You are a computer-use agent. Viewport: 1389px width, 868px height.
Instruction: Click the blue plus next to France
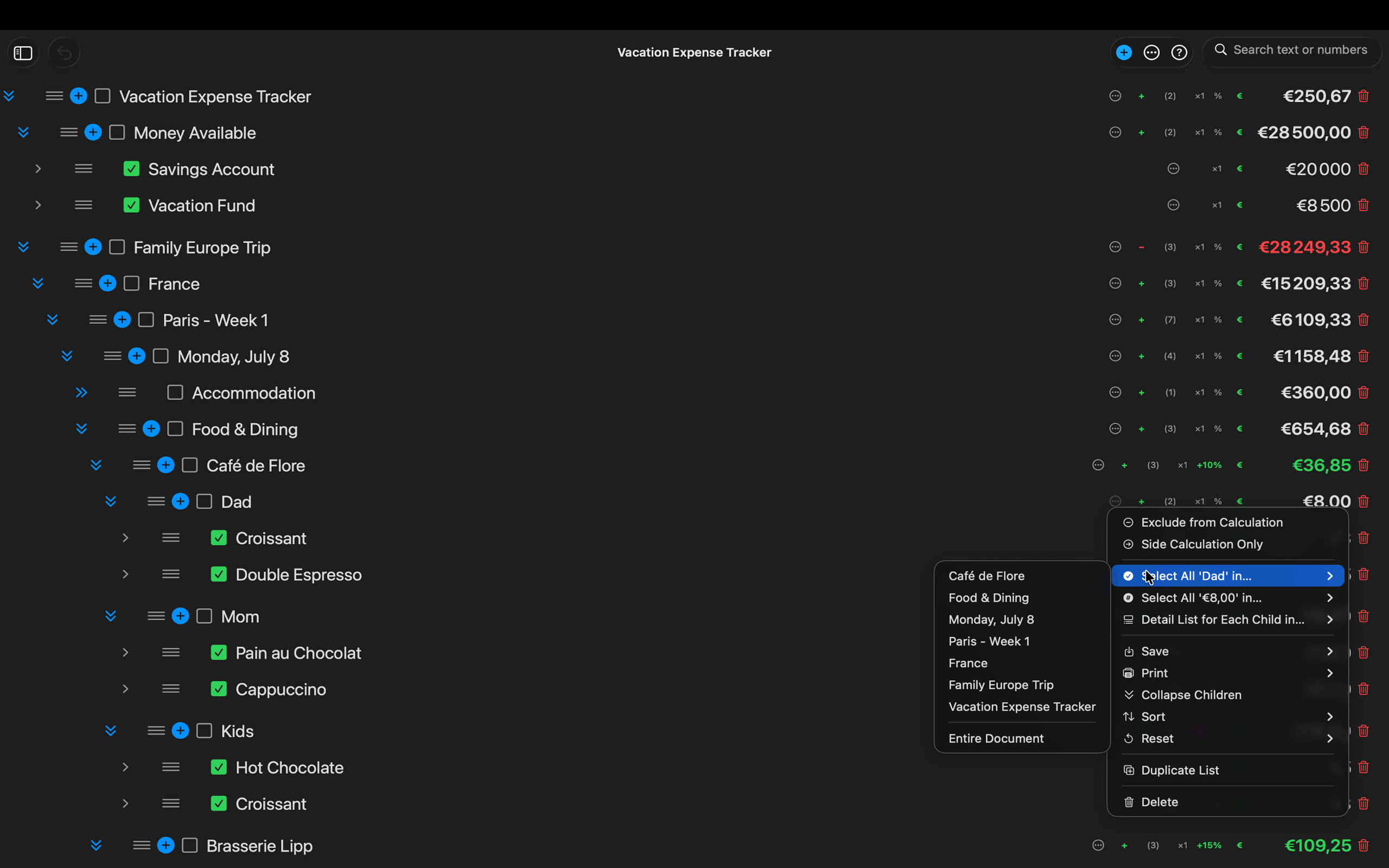(107, 283)
